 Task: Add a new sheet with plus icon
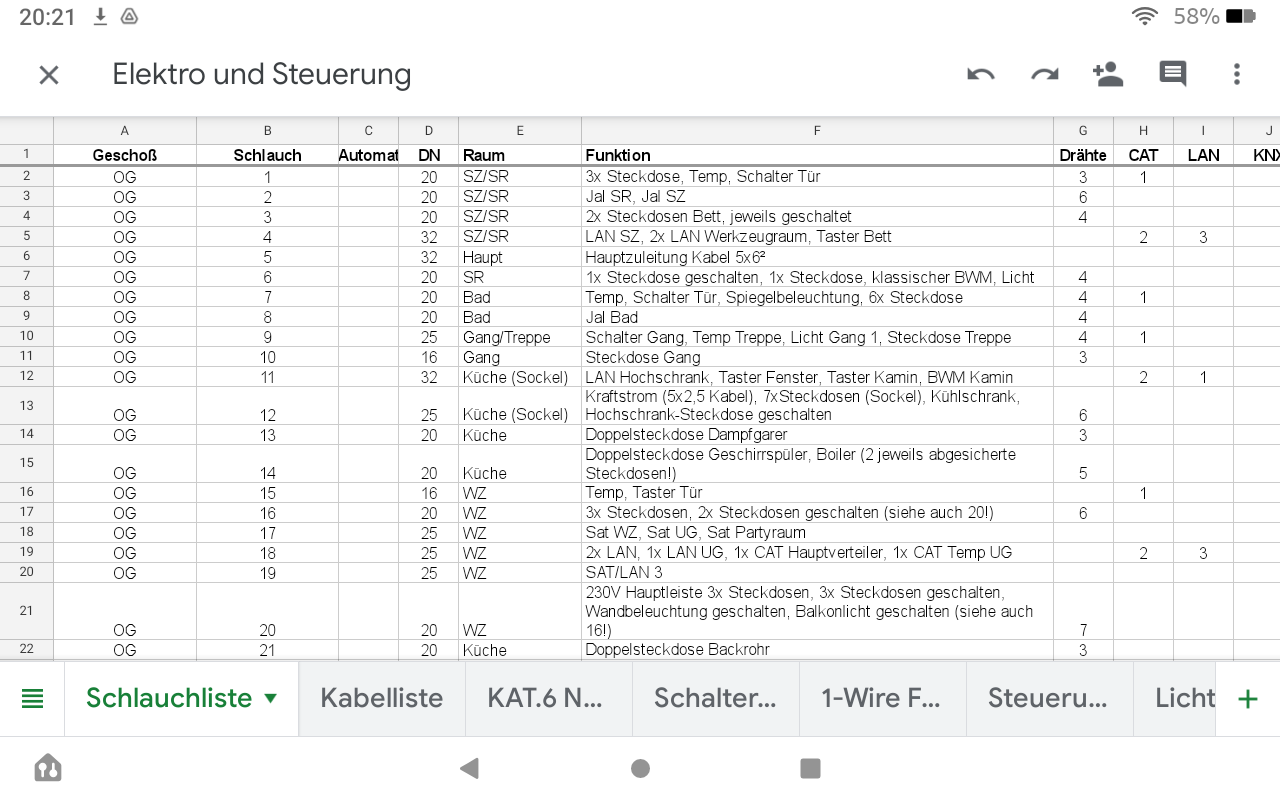pyautogui.click(x=1247, y=698)
